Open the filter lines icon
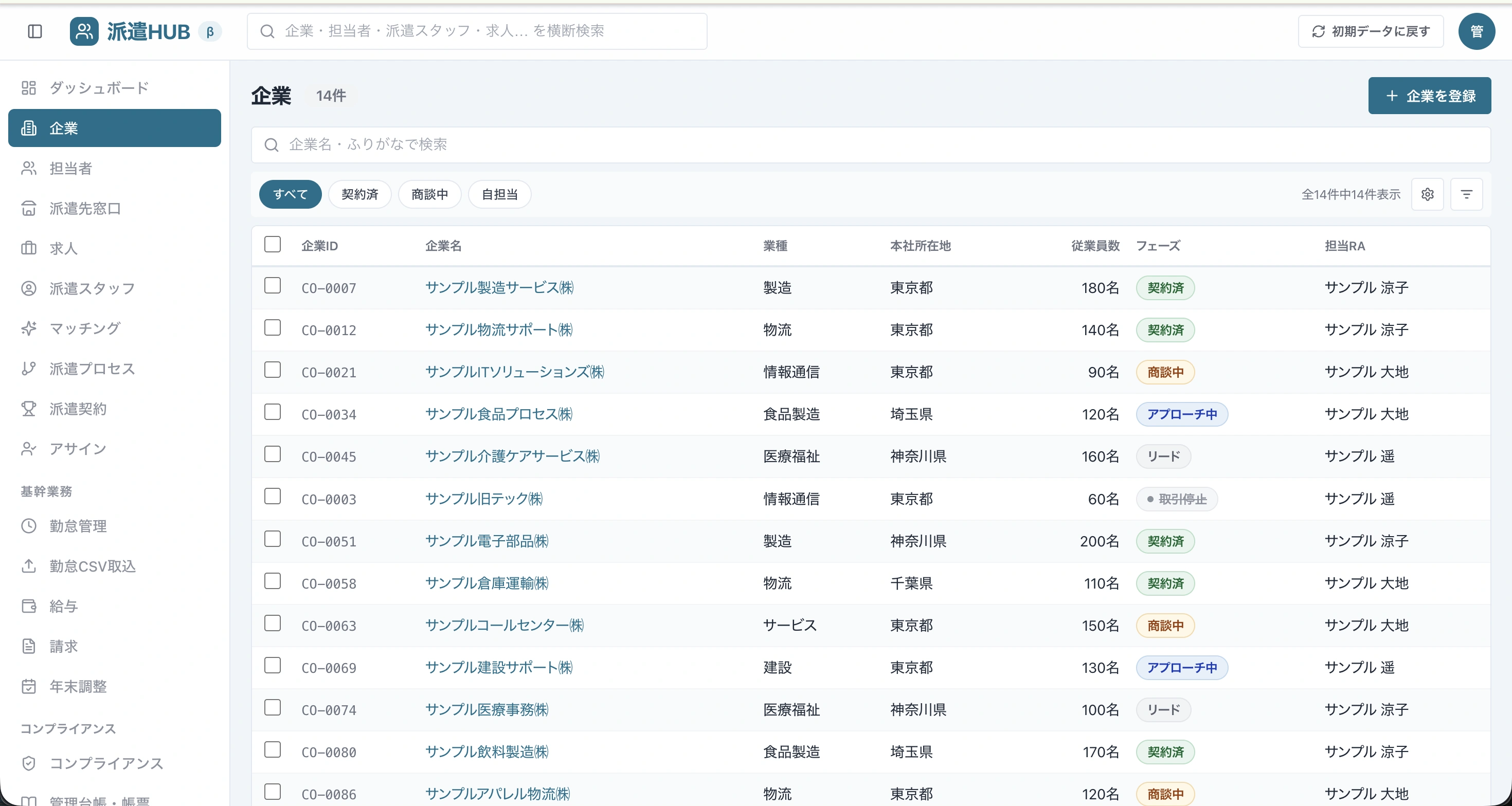Screen dimensions: 1512x806 [x=1466, y=194]
